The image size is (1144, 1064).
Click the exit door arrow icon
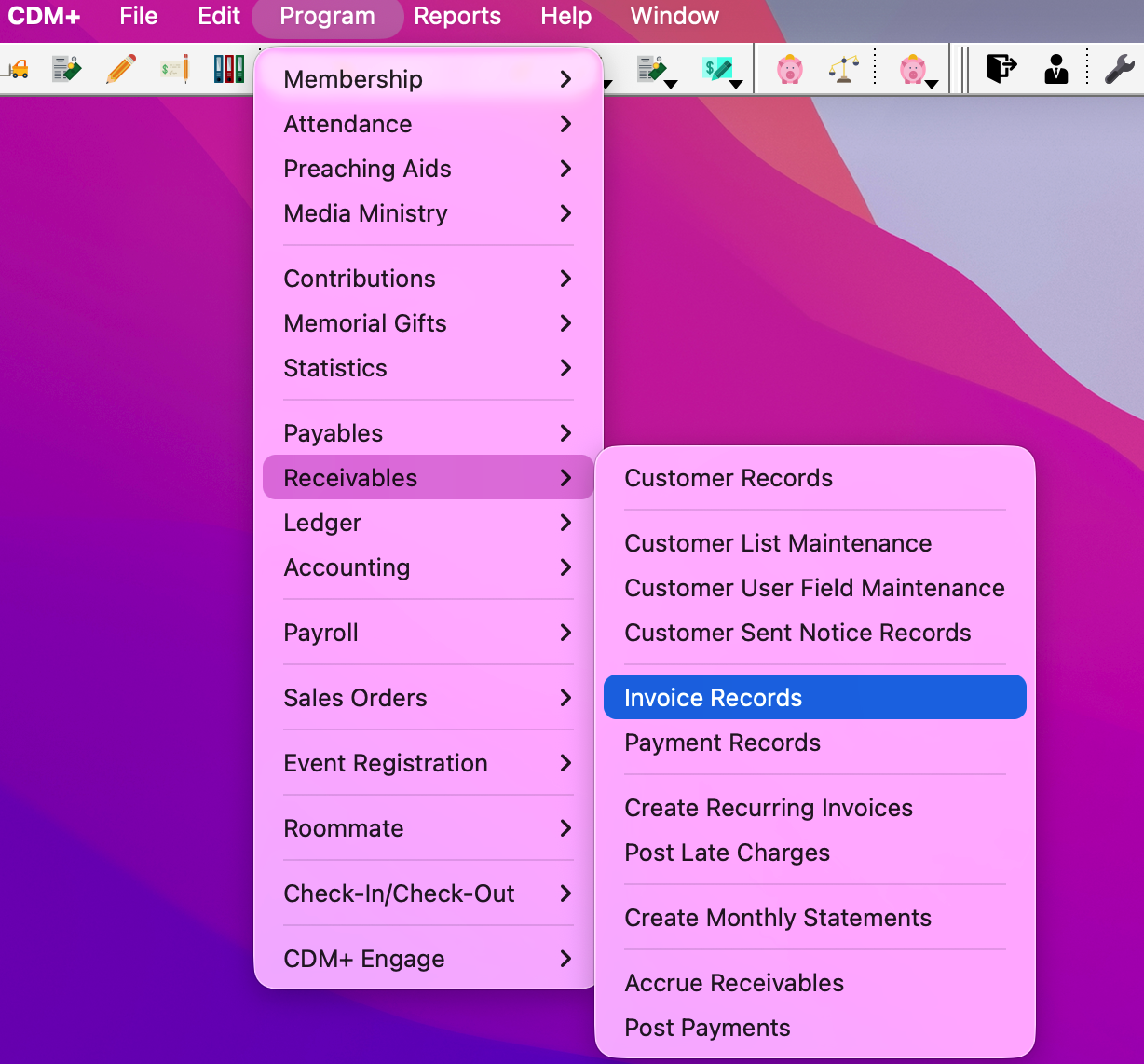[1001, 69]
